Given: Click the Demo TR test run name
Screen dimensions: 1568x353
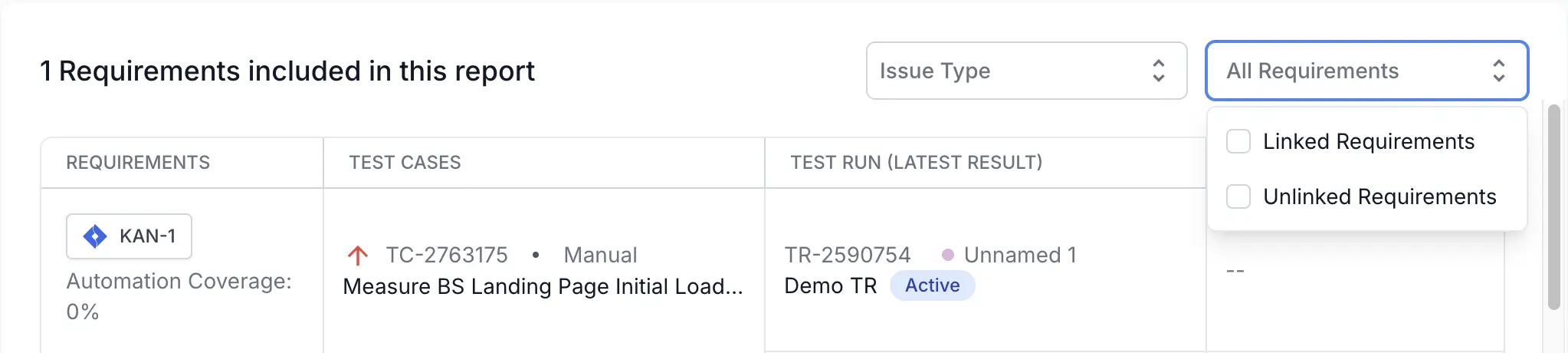Looking at the screenshot, I should pyautogui.click(x=831, y=285).
